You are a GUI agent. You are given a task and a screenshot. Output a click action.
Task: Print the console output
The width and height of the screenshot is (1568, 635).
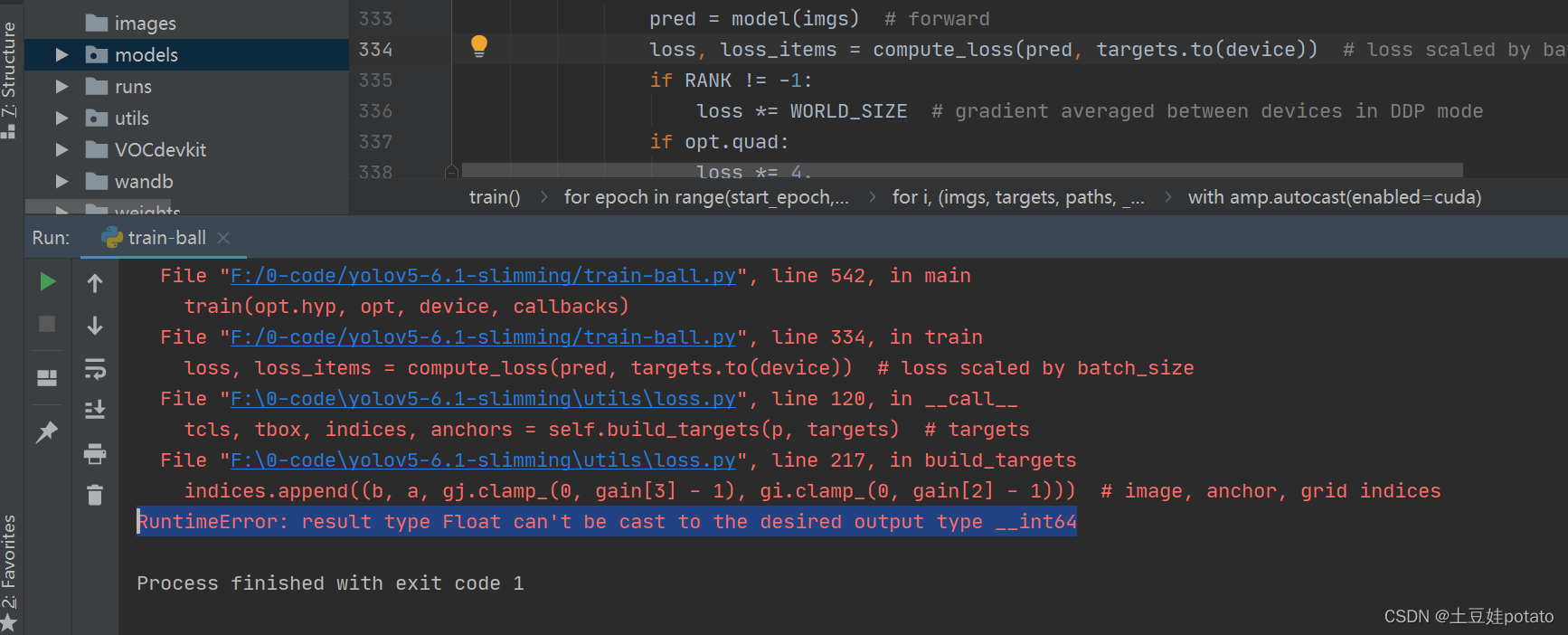tap(95, 453)
